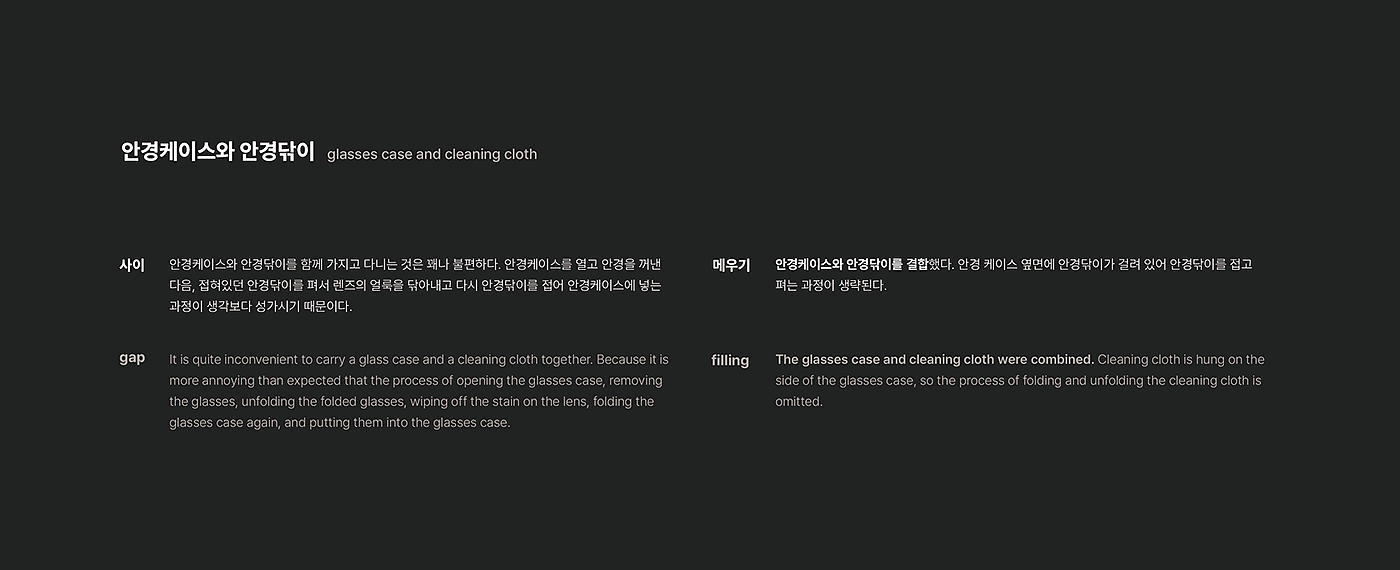Click the Korean title 안경케이스와 안경닦이

coord(217,152)
